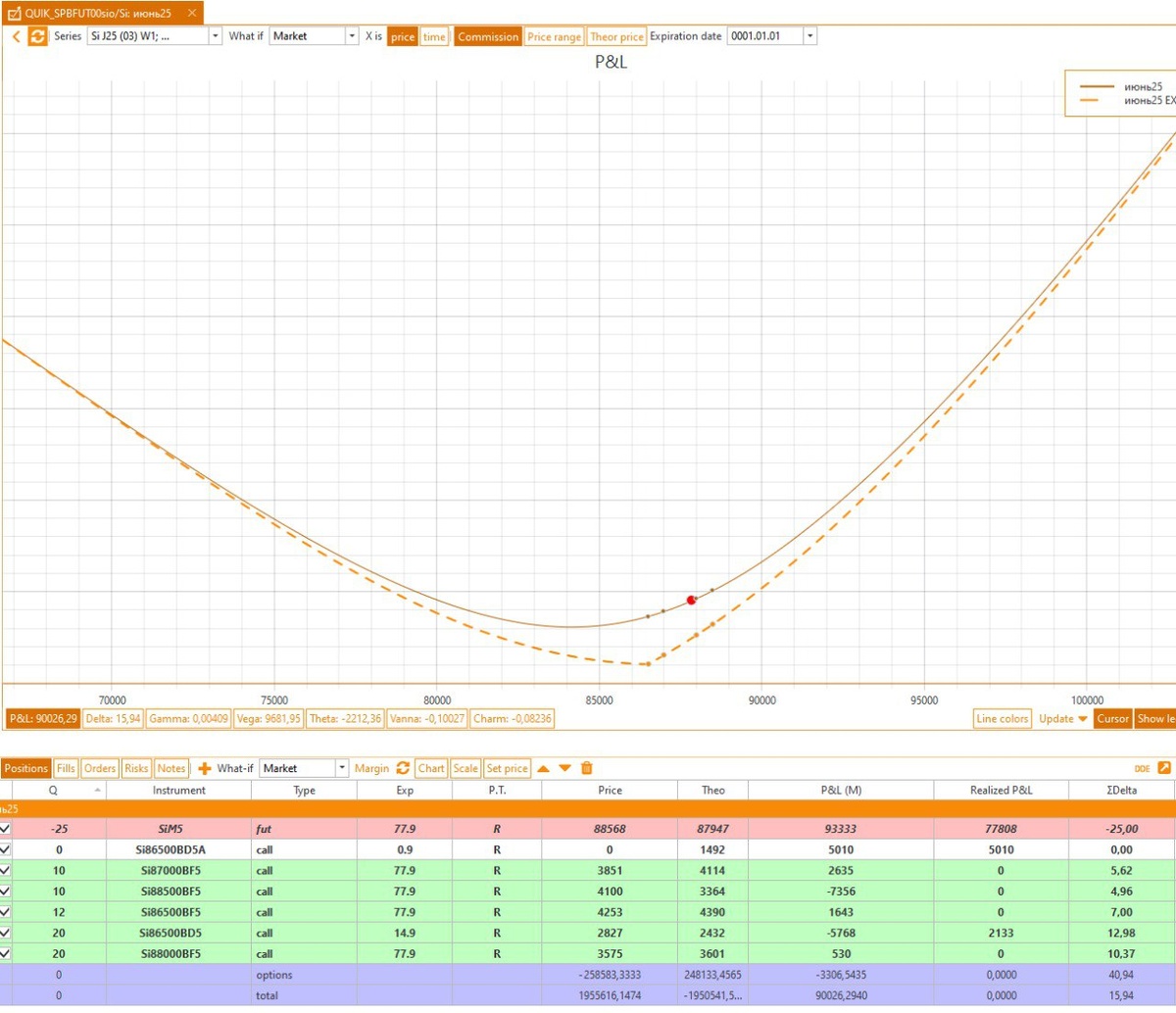Image resolution: width=1176 pixels, height=1013 pixels.
Task: Toggle checkbox for Si87000BF5 row
Action: (x=6, y=870)
